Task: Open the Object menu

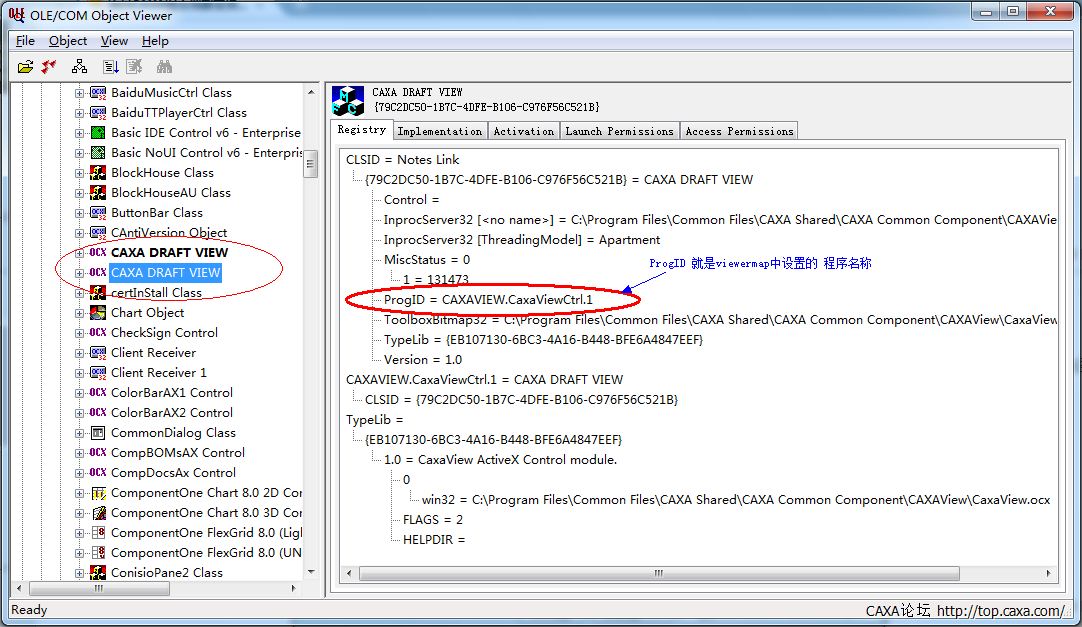Action: 68,41
